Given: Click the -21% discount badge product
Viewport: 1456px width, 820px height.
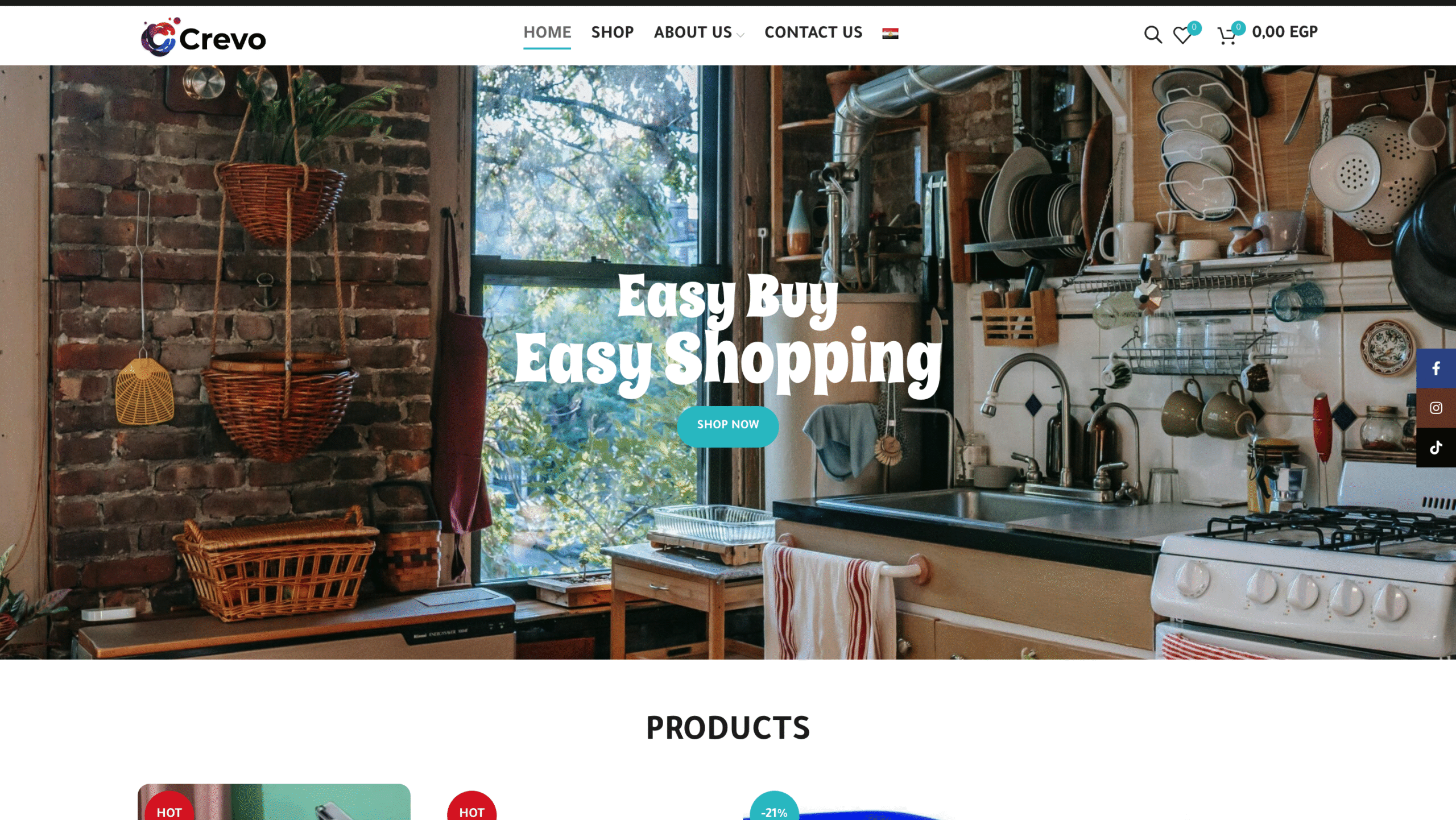Looking at the screenshot, I should click(x=774, y=806).
